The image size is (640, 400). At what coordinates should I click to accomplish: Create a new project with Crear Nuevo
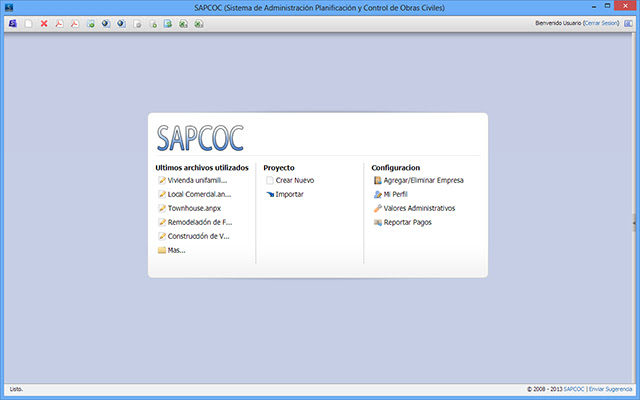(295, 180)
